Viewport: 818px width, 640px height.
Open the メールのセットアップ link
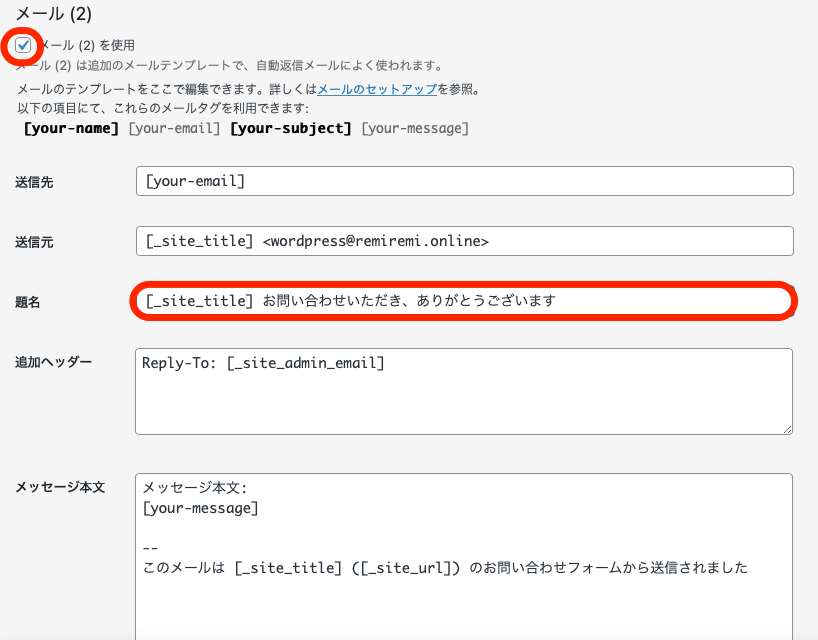(377, 89)
